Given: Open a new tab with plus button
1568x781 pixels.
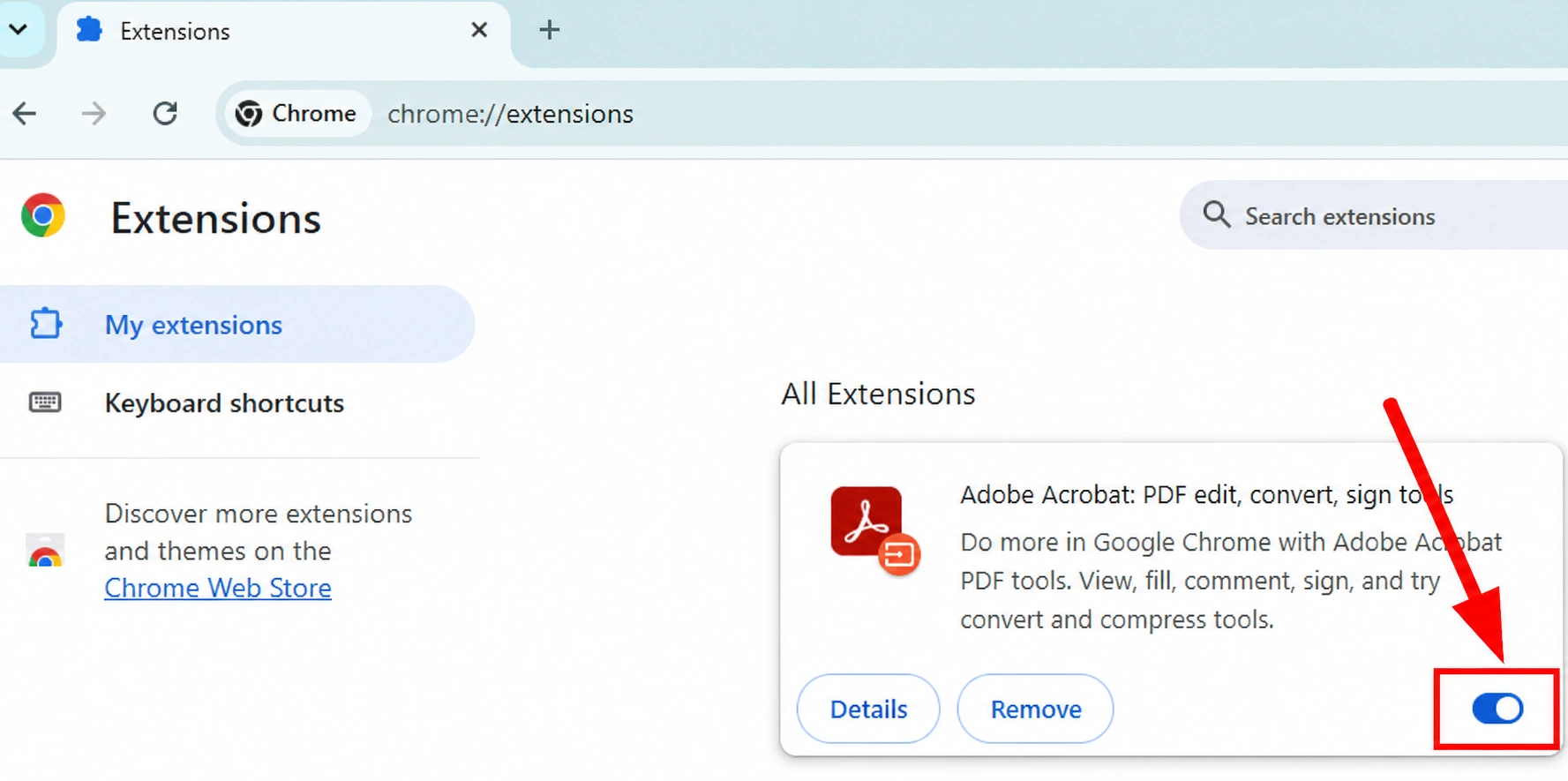Looking at the screenshot, I should point(549,30).
